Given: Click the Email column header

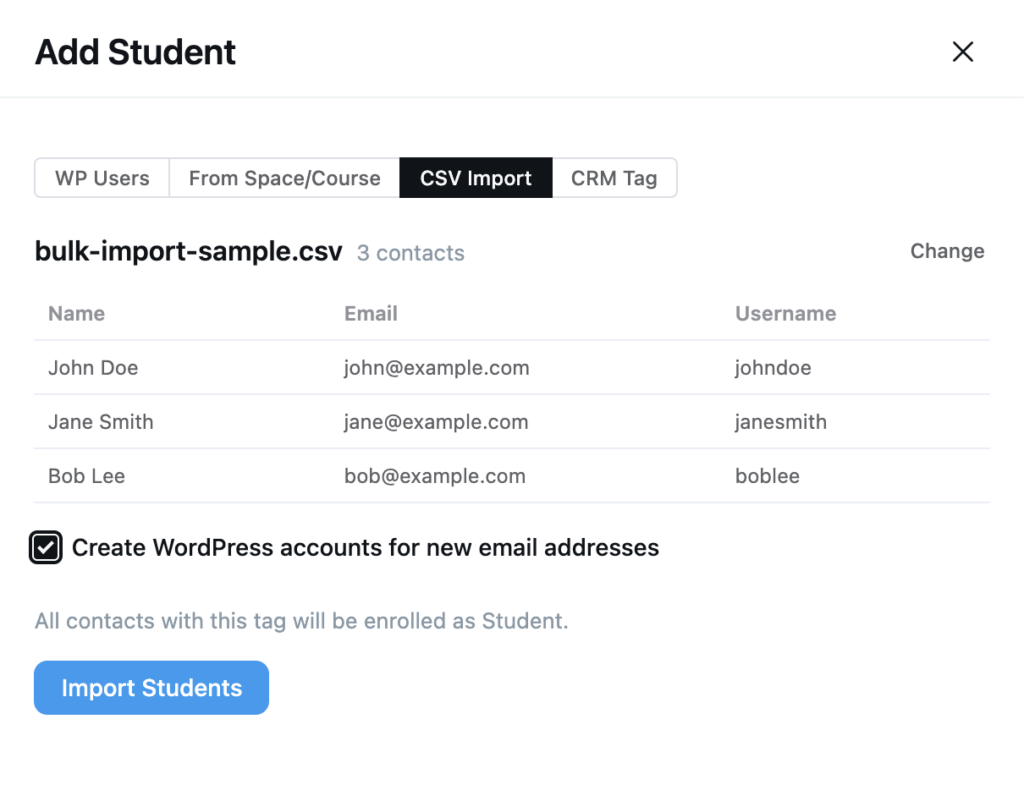Looking at the screenshot, I should click(370, 313).
